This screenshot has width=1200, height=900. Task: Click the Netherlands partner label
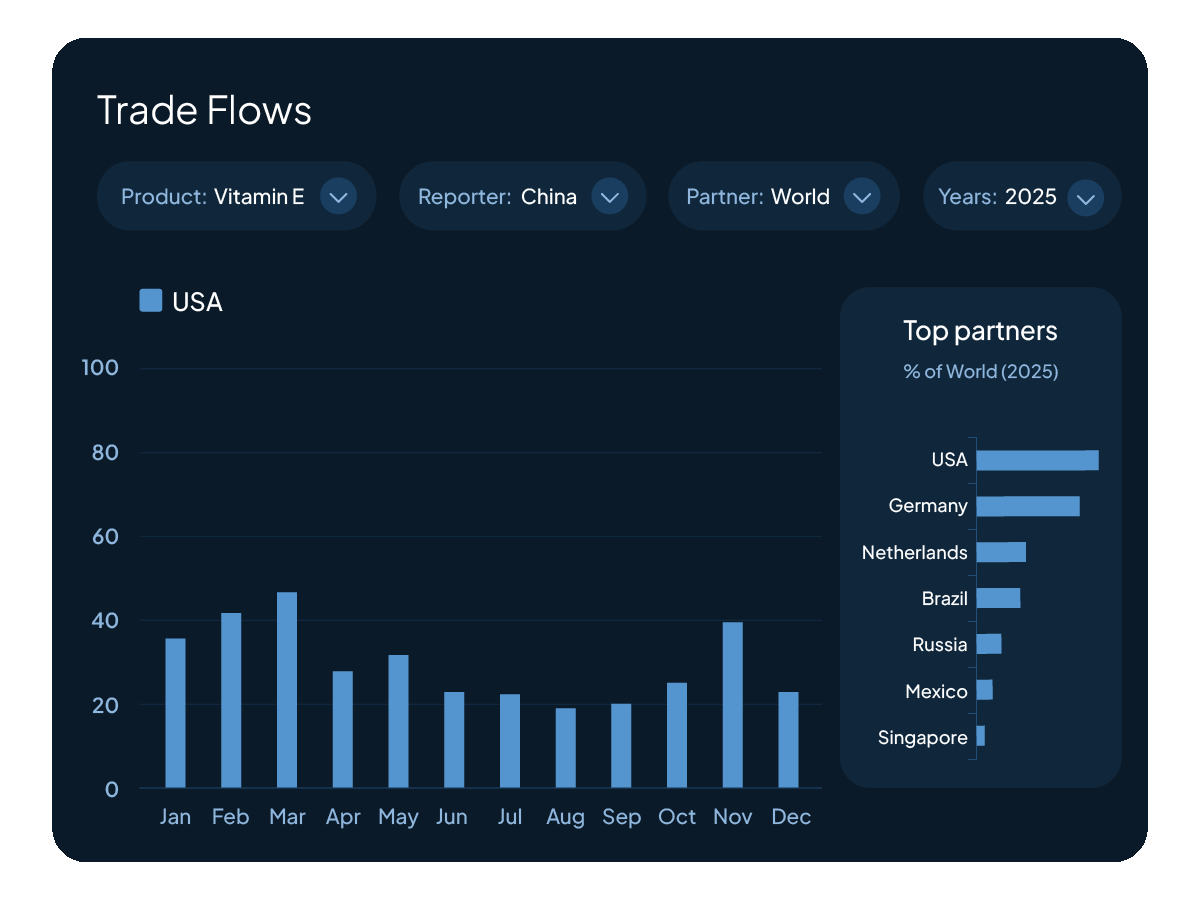coord(914,553)
